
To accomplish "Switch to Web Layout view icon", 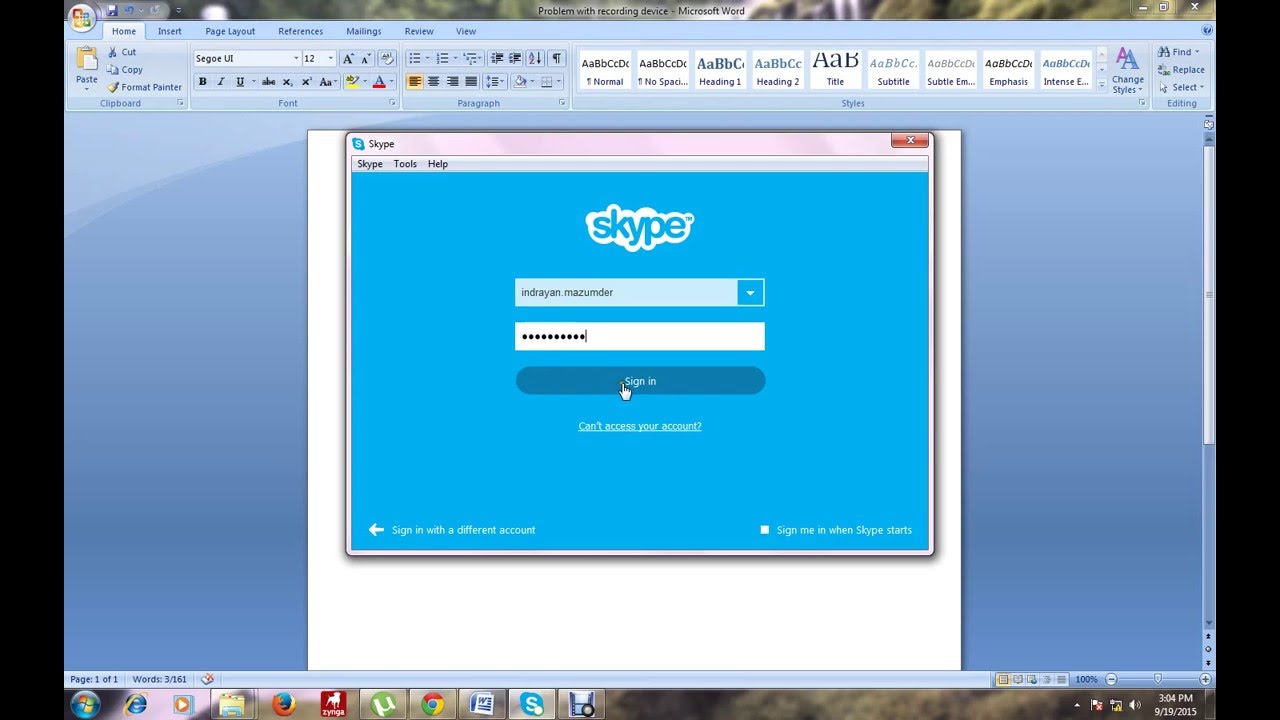I will pos(1032,680).
